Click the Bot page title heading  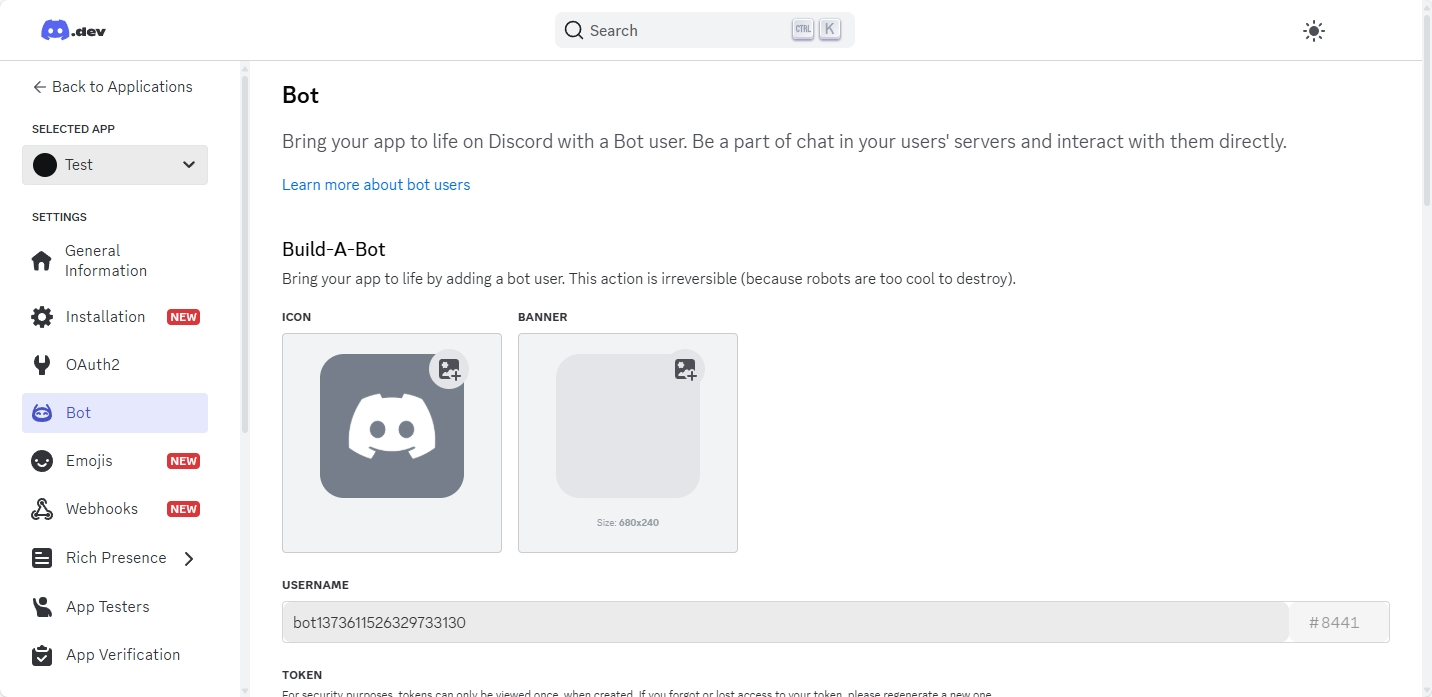click(x=300, y=95)
